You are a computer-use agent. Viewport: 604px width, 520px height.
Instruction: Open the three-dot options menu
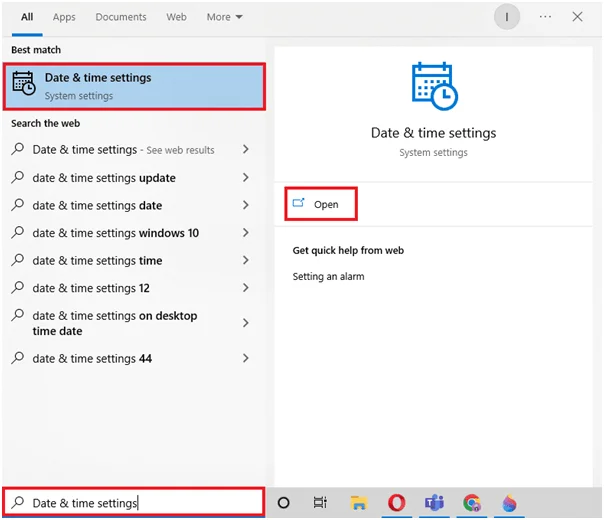[x=545, y=17]
